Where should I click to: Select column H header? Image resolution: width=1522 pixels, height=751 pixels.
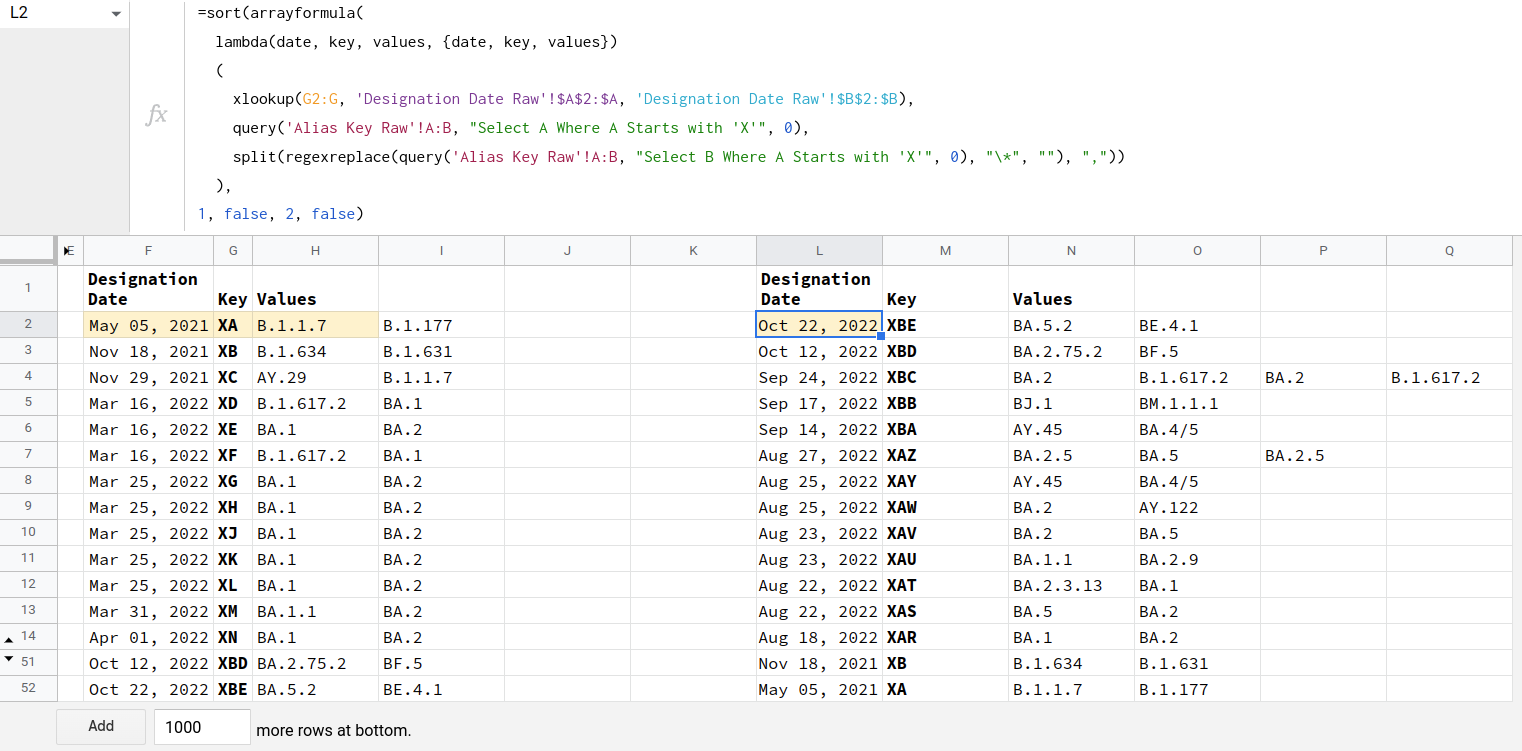pyautogui.click(x=316, y=251)
